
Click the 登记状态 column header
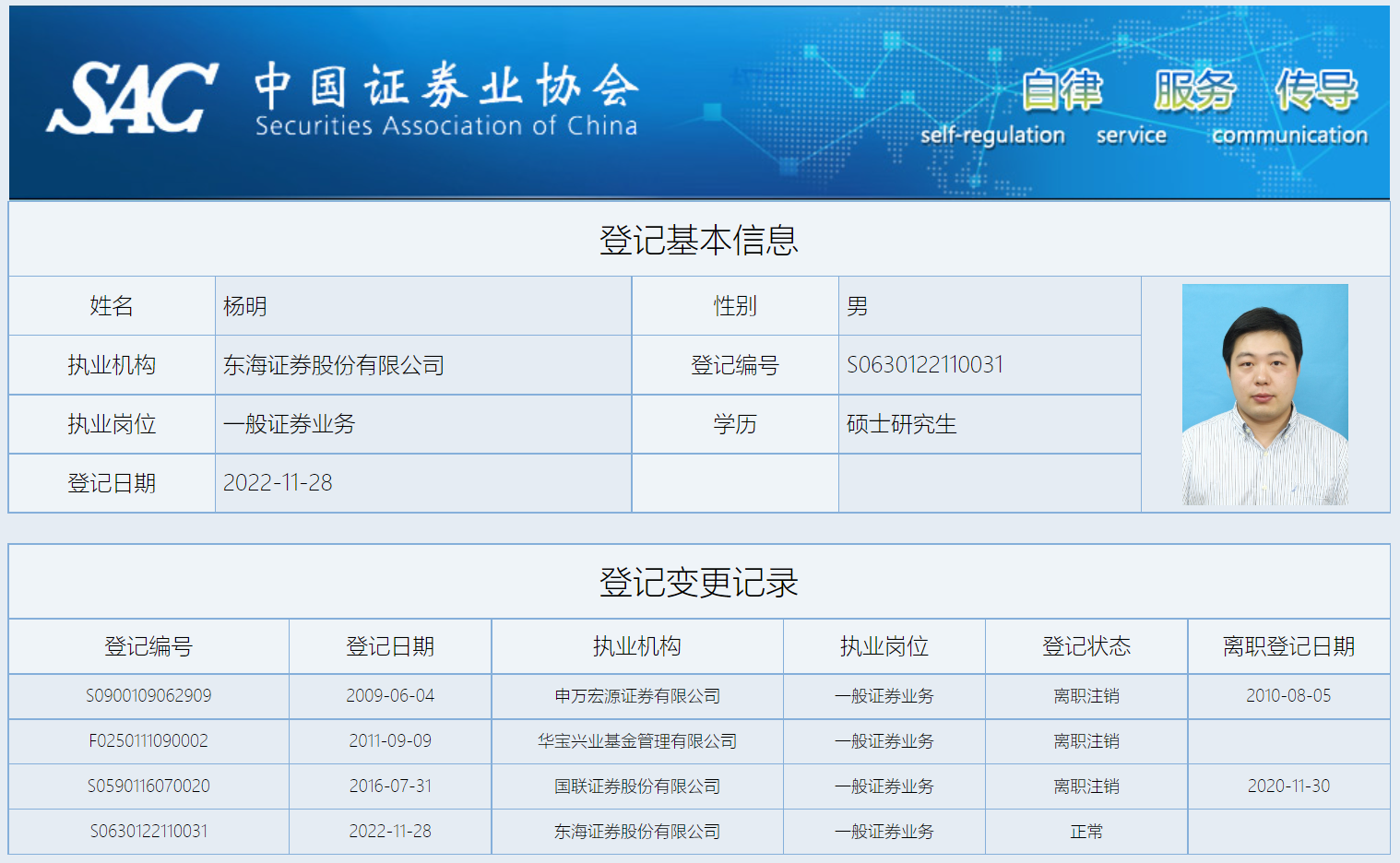pos(1086,646)
